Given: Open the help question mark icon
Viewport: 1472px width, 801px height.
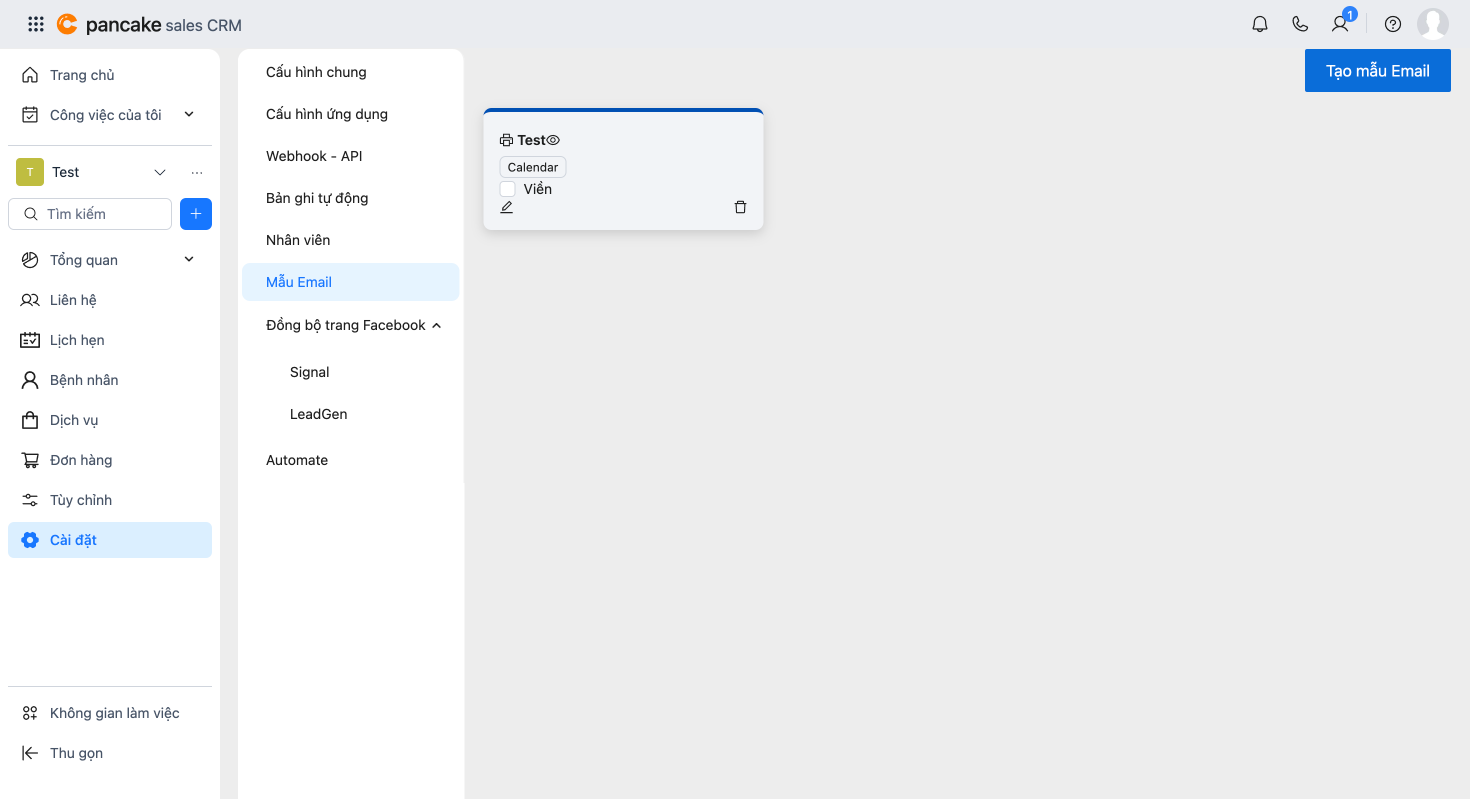Looking at the screenshot, I should pyautogui.click(x=1393, y=25).
